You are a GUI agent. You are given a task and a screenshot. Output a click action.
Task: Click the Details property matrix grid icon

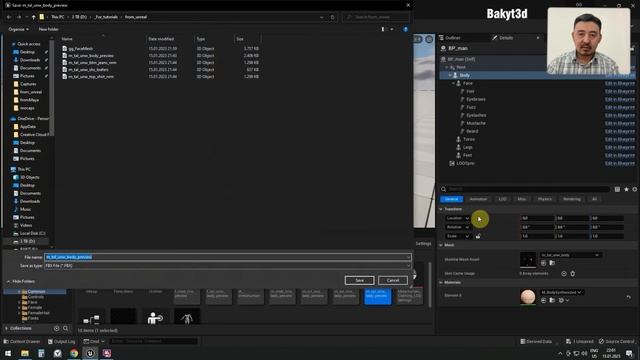[x=617, y=189]
